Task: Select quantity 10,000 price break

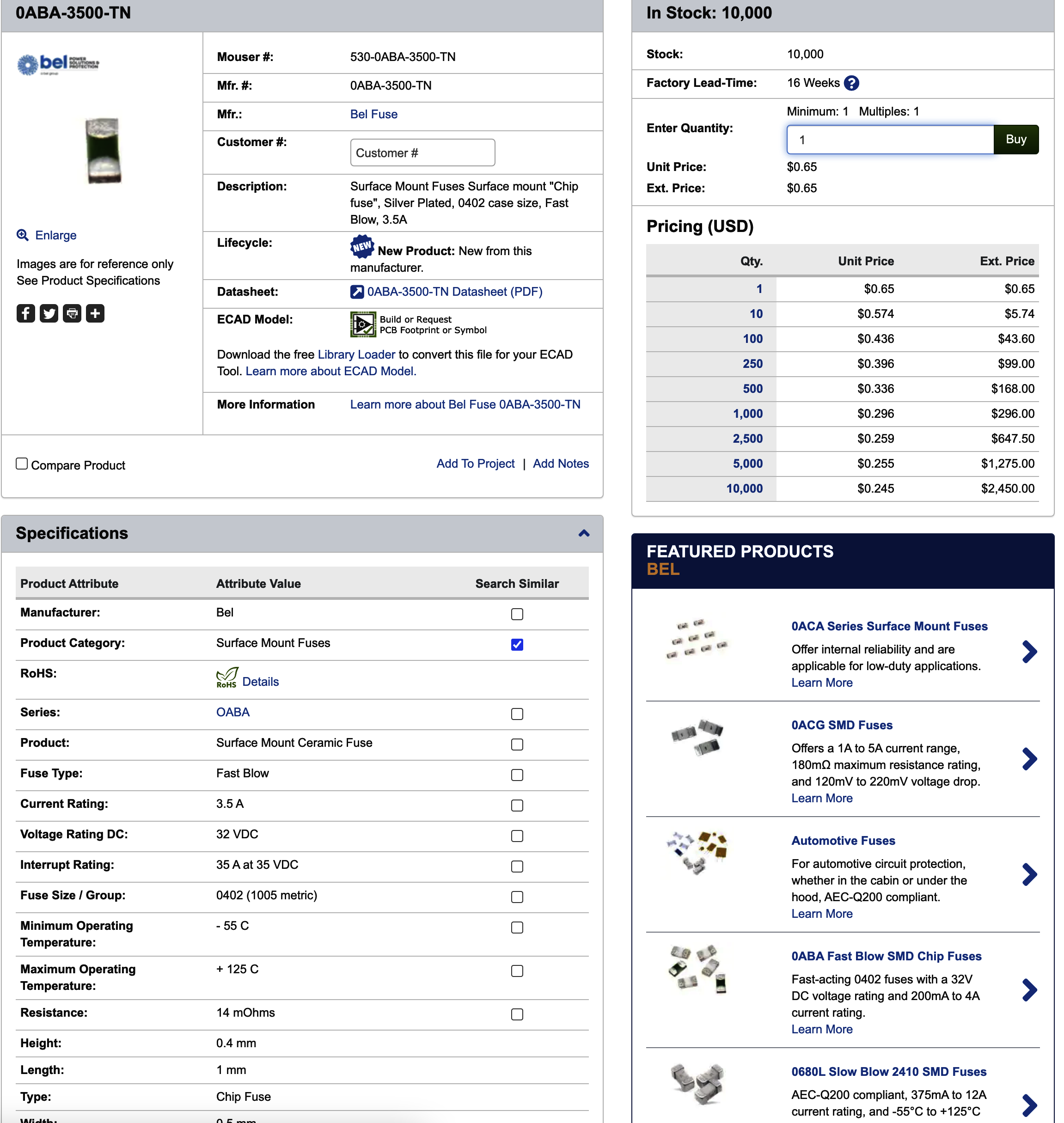Action: coord(744,489)
